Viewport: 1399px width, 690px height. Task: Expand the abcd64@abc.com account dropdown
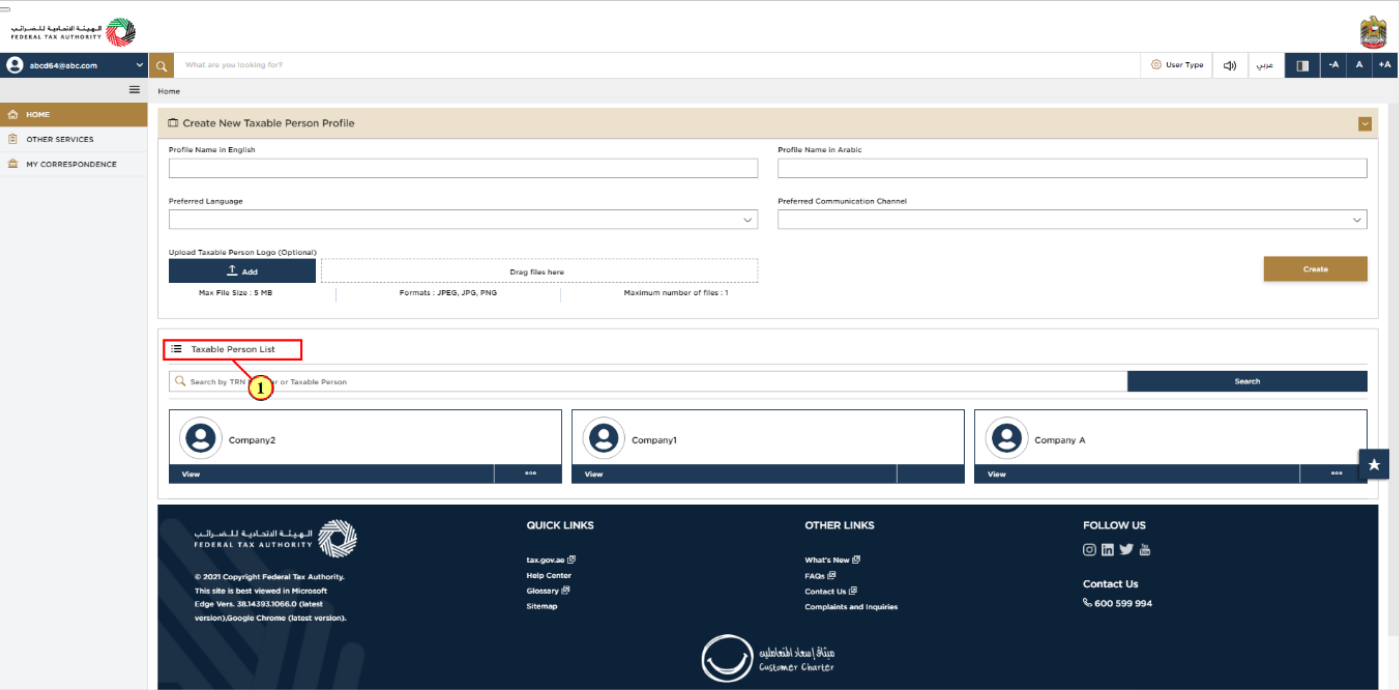(140, 65)
